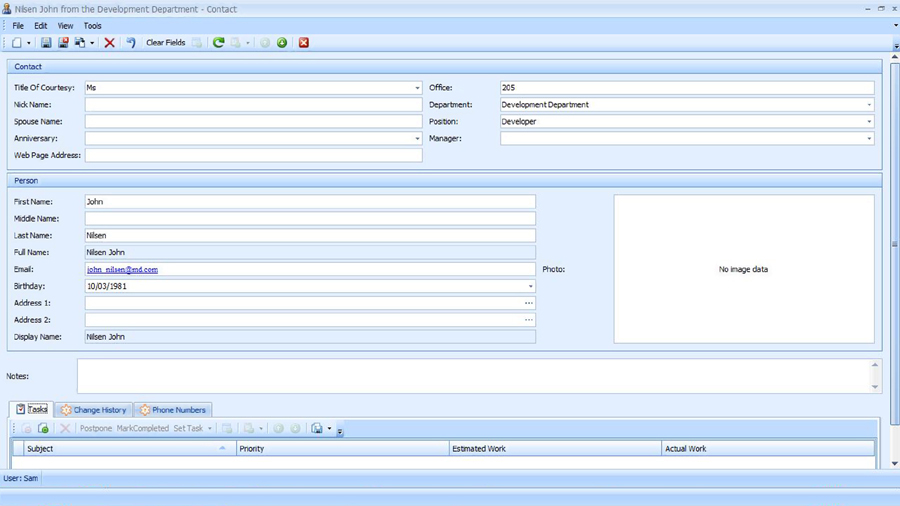Click the john_nilsen@md.com email link
The height and width of the screenshot is (506, 900).
tap(122, 270)
